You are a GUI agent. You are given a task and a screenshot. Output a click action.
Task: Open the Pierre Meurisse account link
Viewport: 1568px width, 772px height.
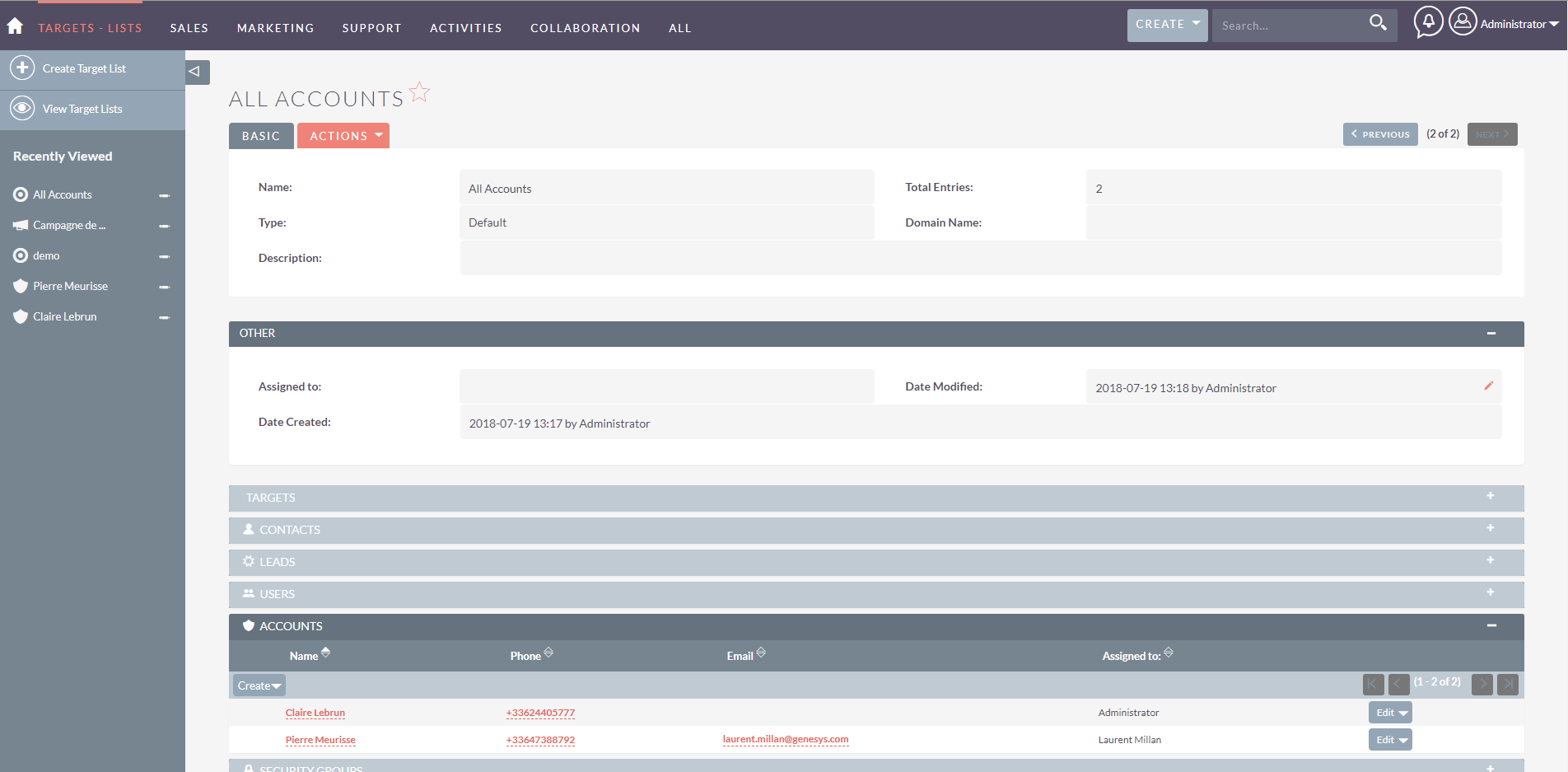[x=320, y=740]
